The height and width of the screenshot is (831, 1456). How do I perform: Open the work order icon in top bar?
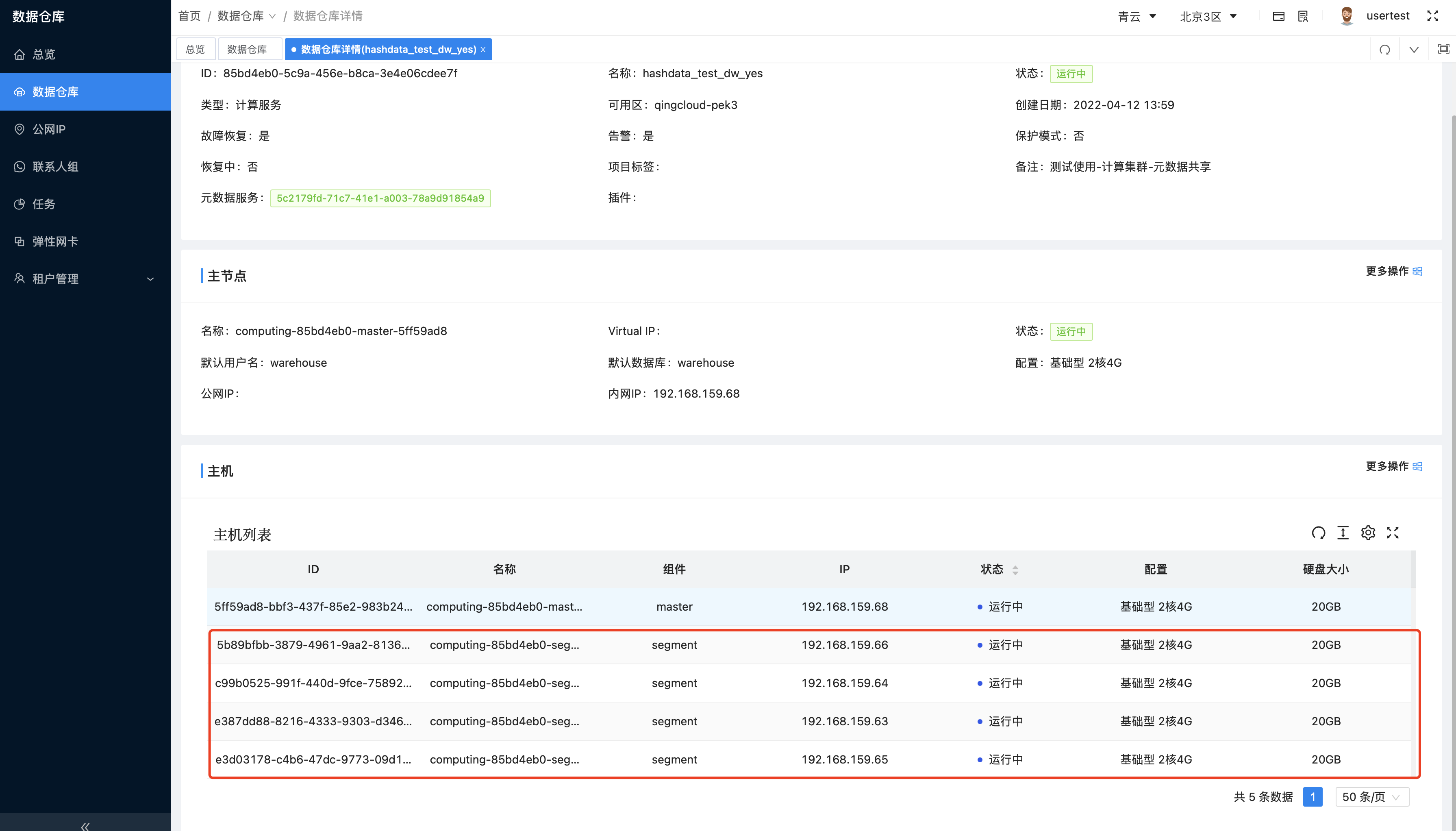(x=1302, y=16)
